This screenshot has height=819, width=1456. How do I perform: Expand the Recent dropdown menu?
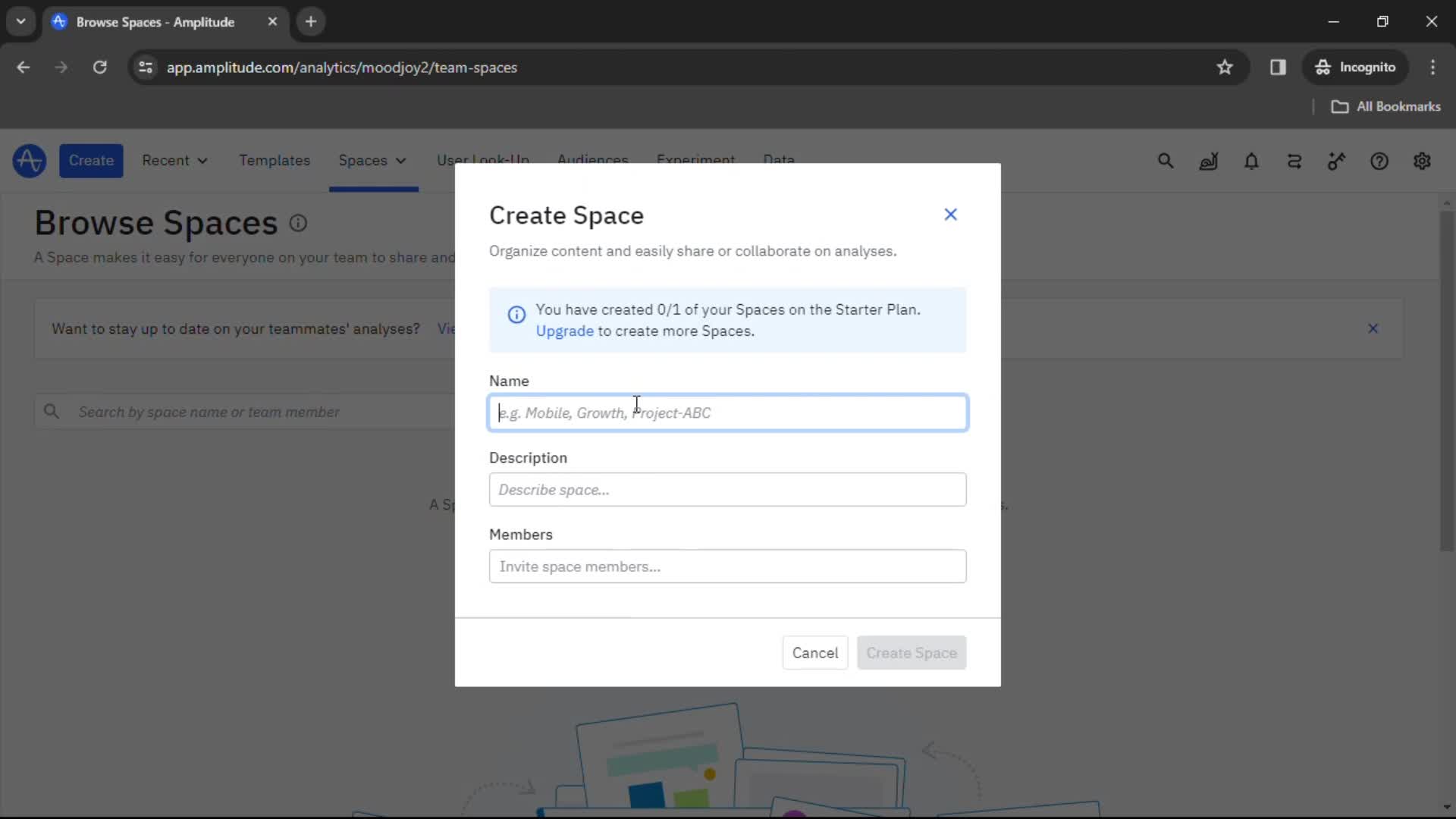tap(173, 160)
